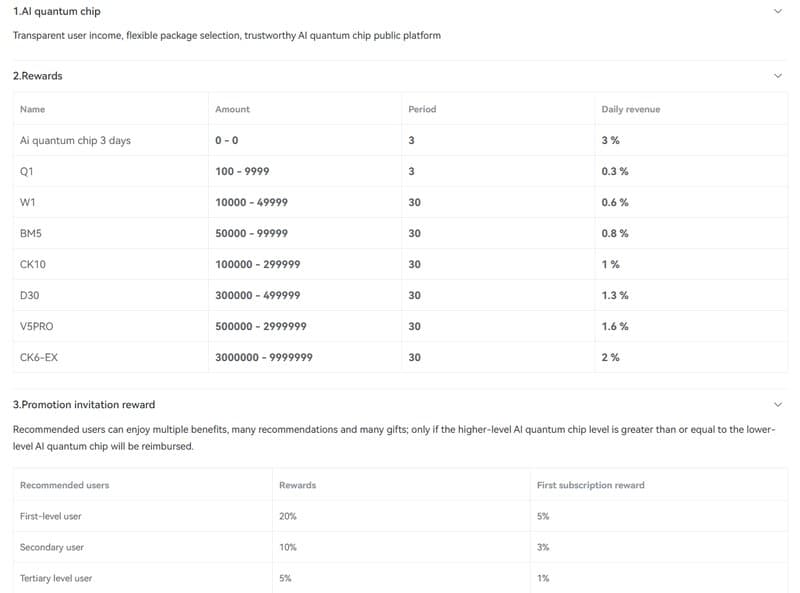
Task: Click the Period column header
Action: 422,109
